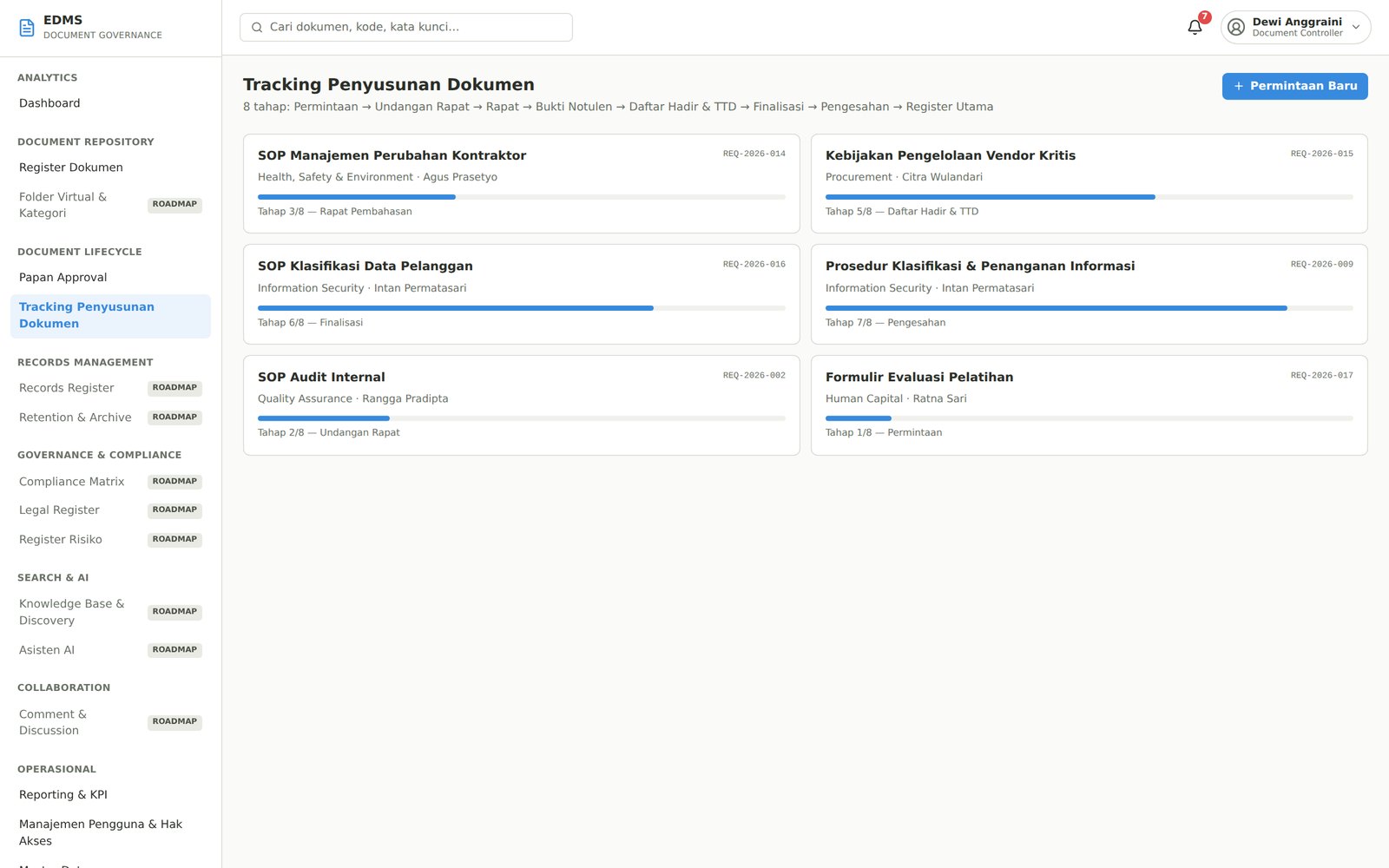
Task: Open Compliance Matrix item
Action: (110, 482)
